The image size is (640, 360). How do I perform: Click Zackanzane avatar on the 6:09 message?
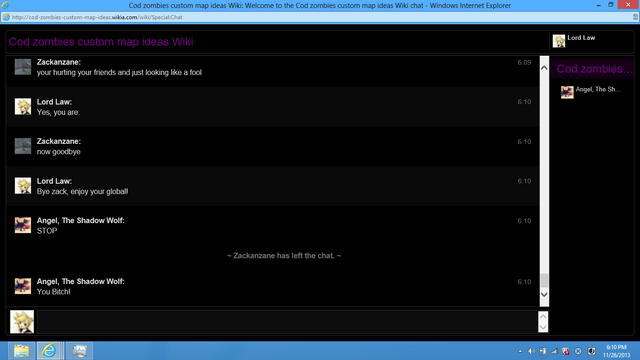[23, 67]
